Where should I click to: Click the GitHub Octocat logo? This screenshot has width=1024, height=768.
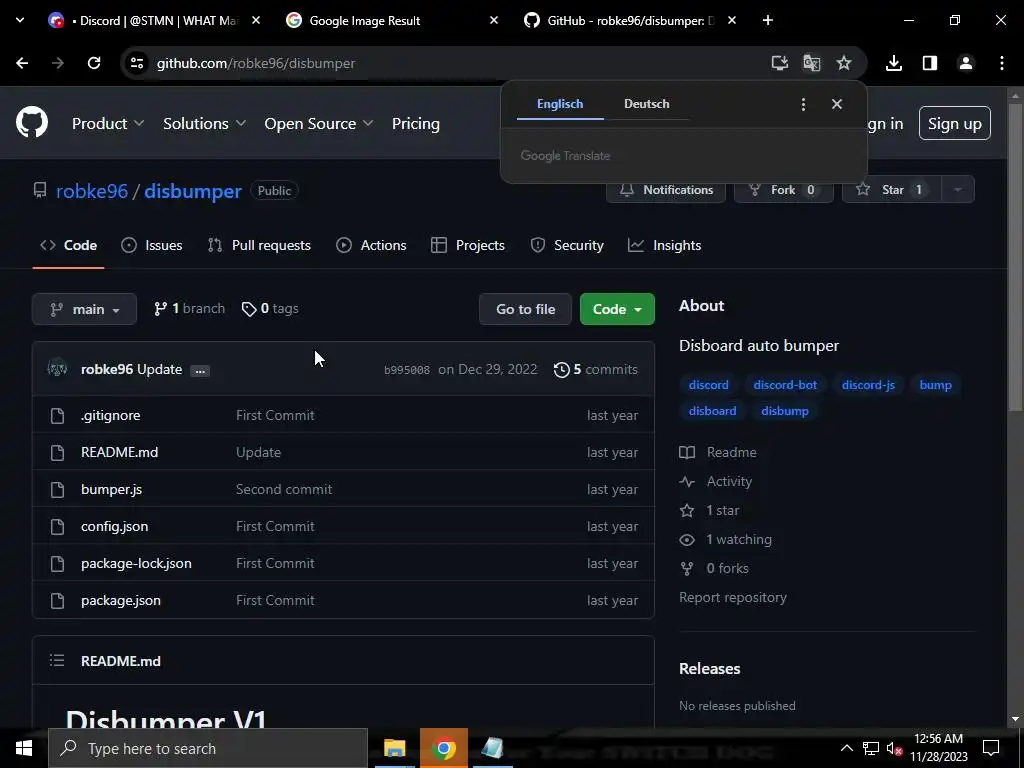[31, 123]
